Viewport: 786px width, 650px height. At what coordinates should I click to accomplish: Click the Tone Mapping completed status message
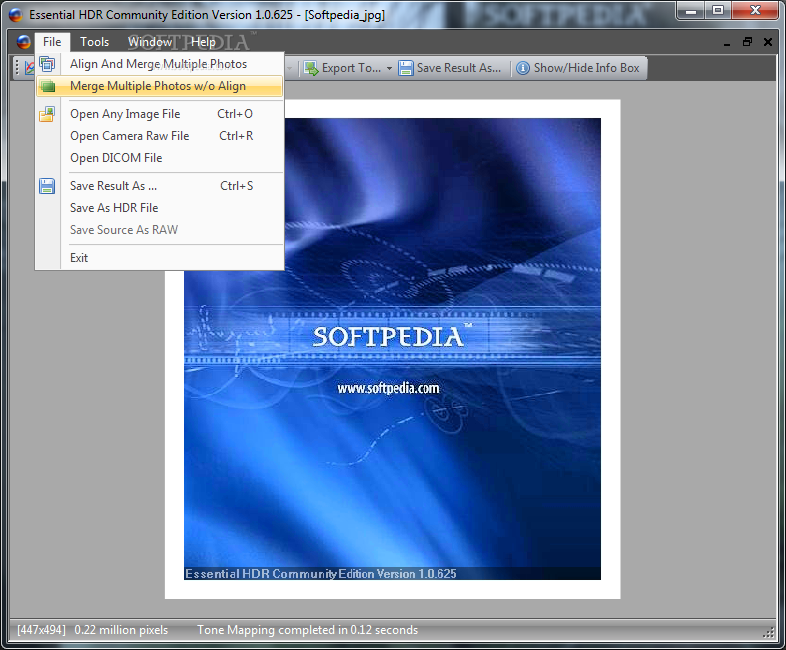[x=307, y=630]
